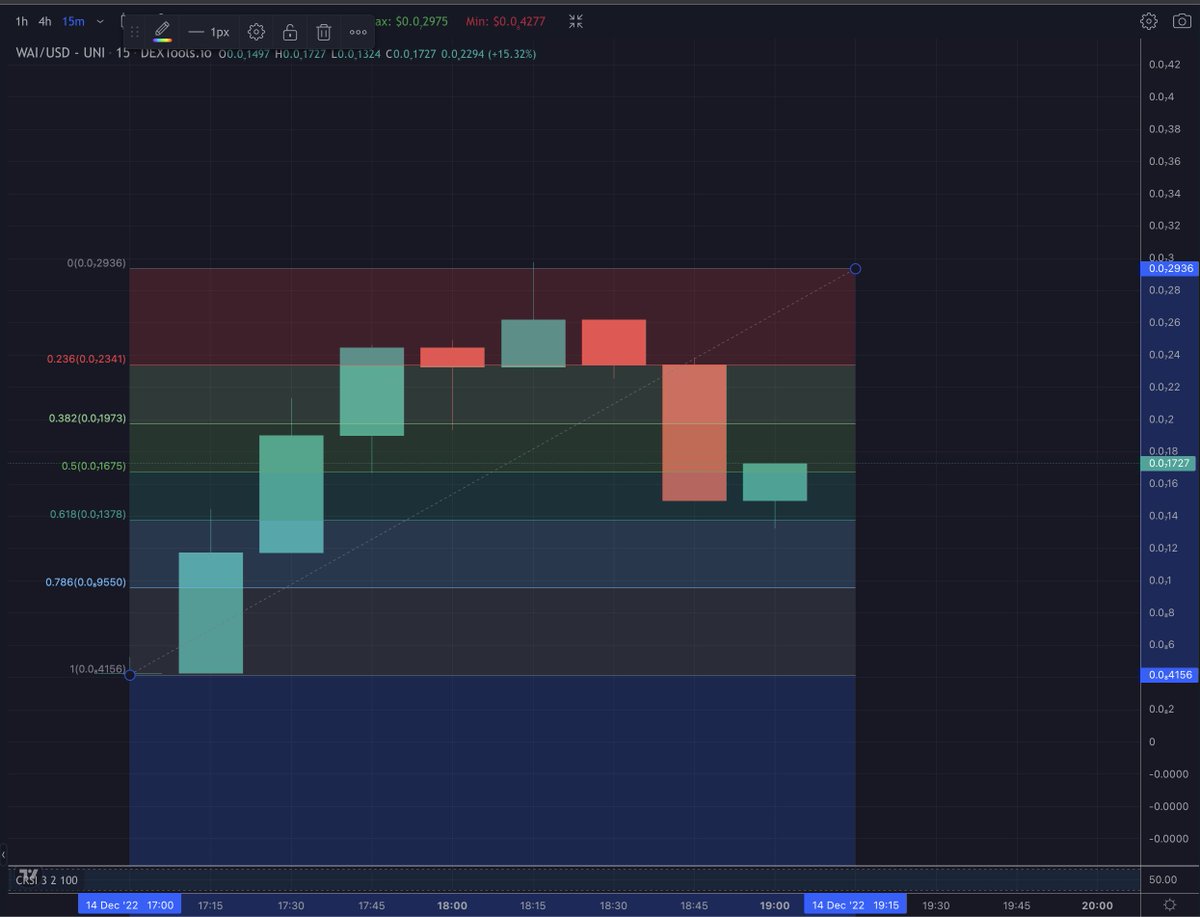Screen dimensions: 1200x917
Task: Collapse chart with fullscreen arrows icon
Action: (x=576, y=21)
